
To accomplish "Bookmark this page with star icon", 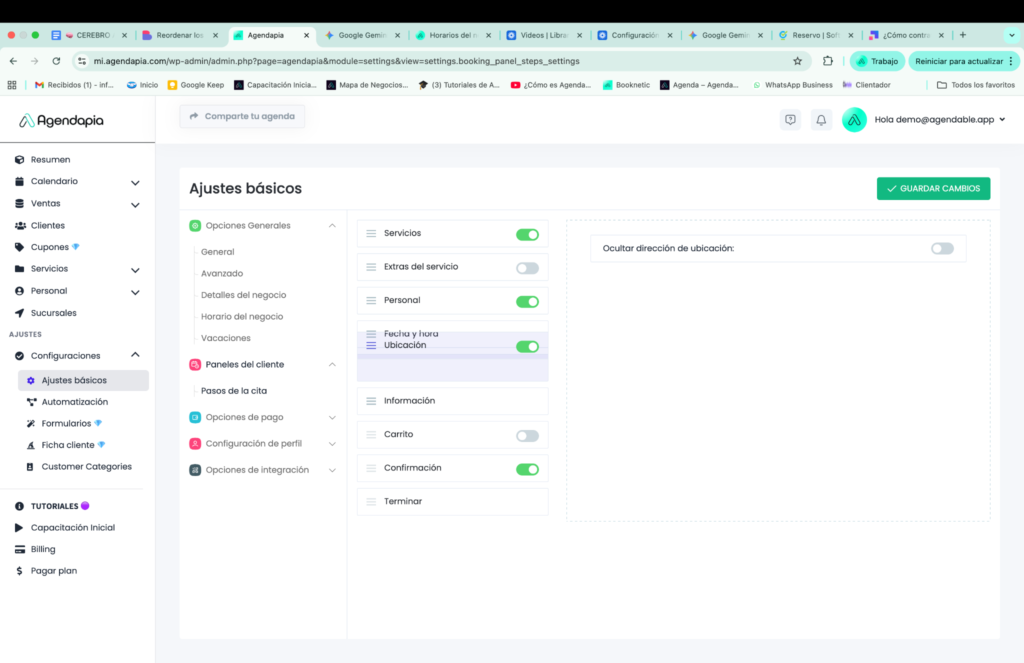I will (x=797, y=61).
